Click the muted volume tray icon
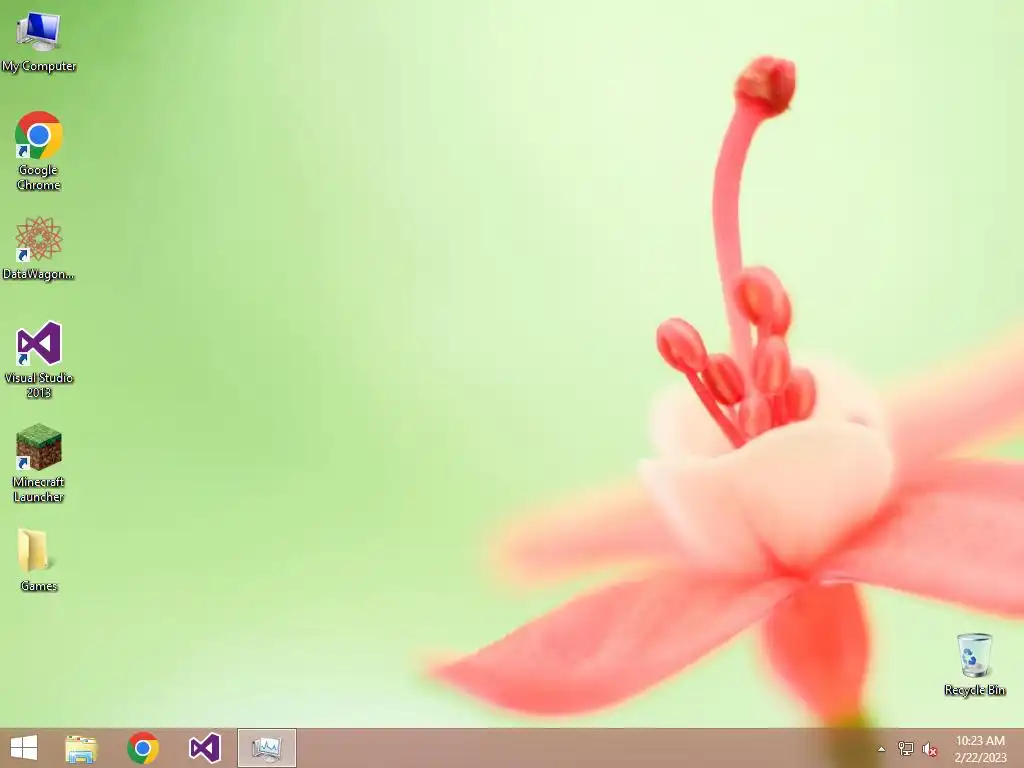This screenshot has height=768, width=1024. [929, 749]
